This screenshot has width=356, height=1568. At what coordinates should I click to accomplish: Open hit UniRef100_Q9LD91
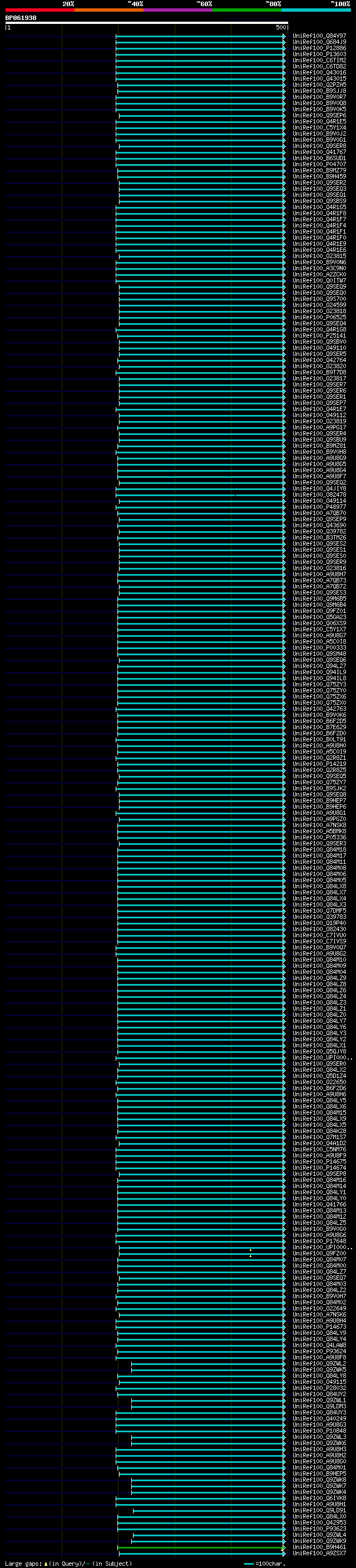click(319, 1511)
